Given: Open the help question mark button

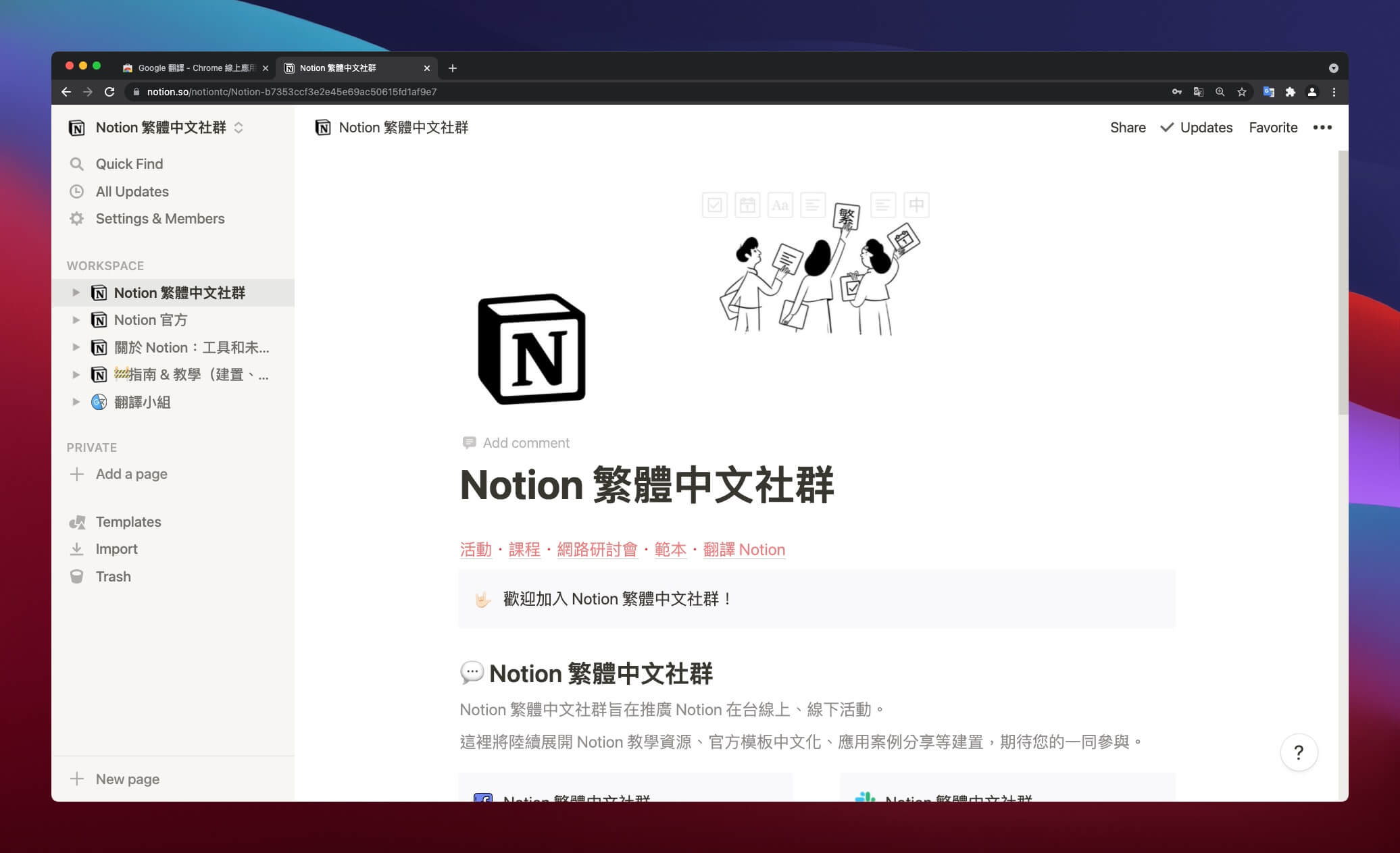Looking at the screenshot, I should pyautogui.click(x=1299, y=752).
